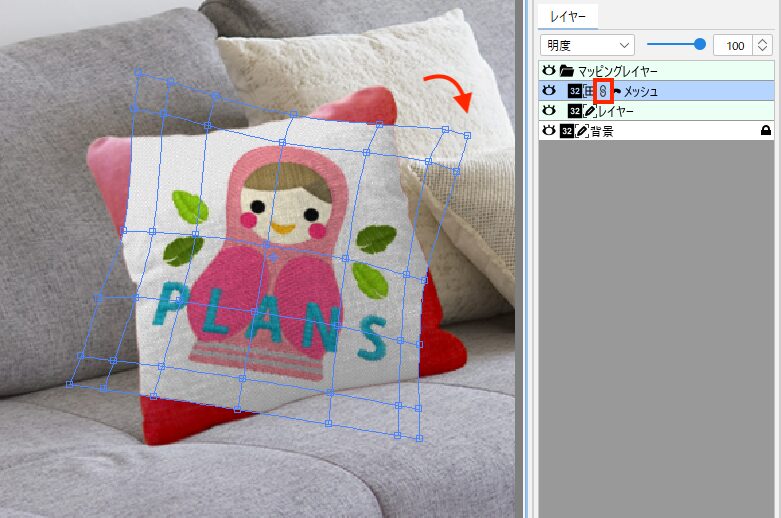Image resolution: width=781 pixels, height=518 pixels.
Task: Click the folder icon of マッピングレイヤー
Action: [566, 71]
